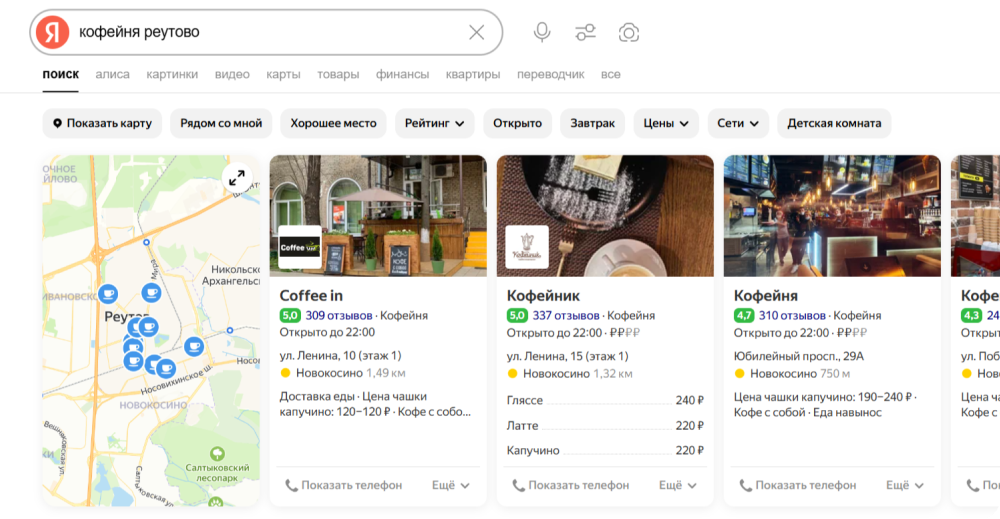
Task: Switch to the товары tab
Action: click(x=338, y=75)
